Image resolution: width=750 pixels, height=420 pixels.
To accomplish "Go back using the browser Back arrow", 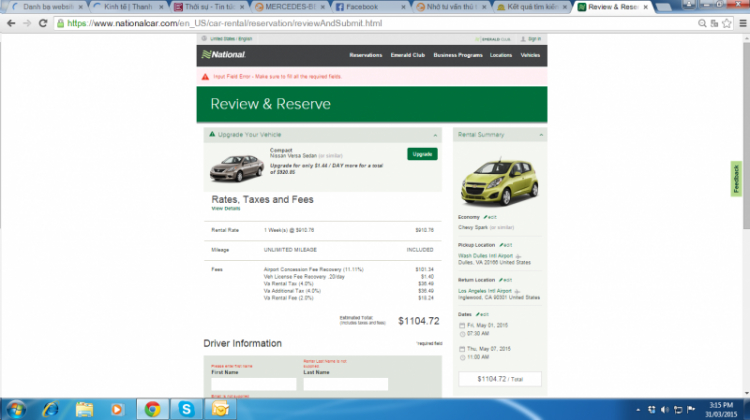I will pyautogui.click(x=11, y=23).
